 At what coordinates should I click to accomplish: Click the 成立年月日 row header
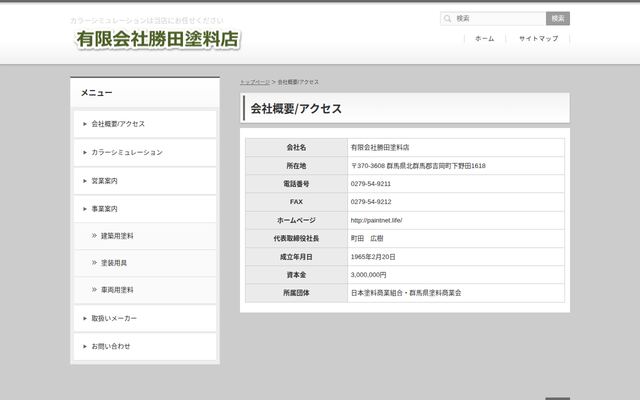(296, 257)
